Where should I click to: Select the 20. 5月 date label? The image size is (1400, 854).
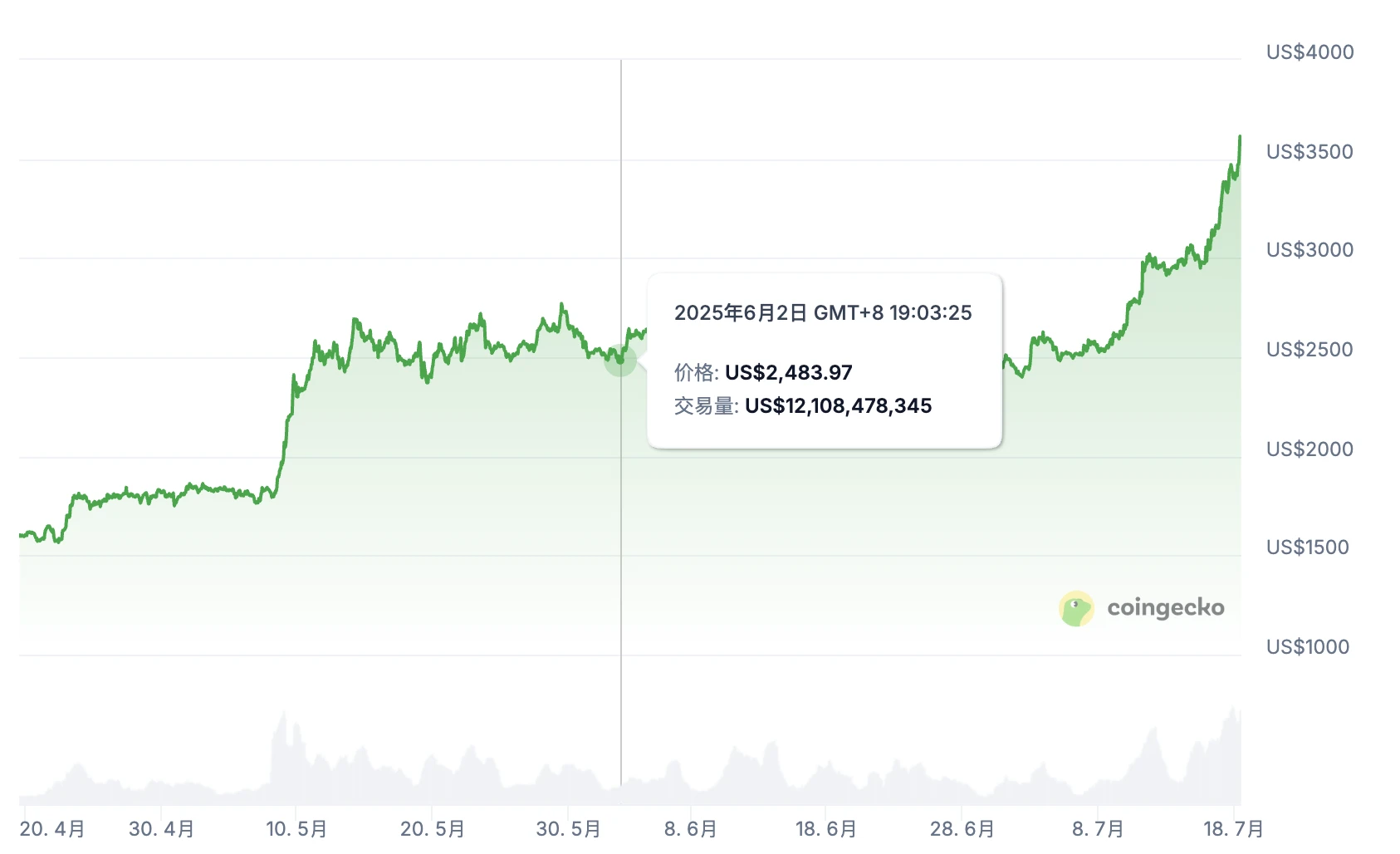pos(433,829)
